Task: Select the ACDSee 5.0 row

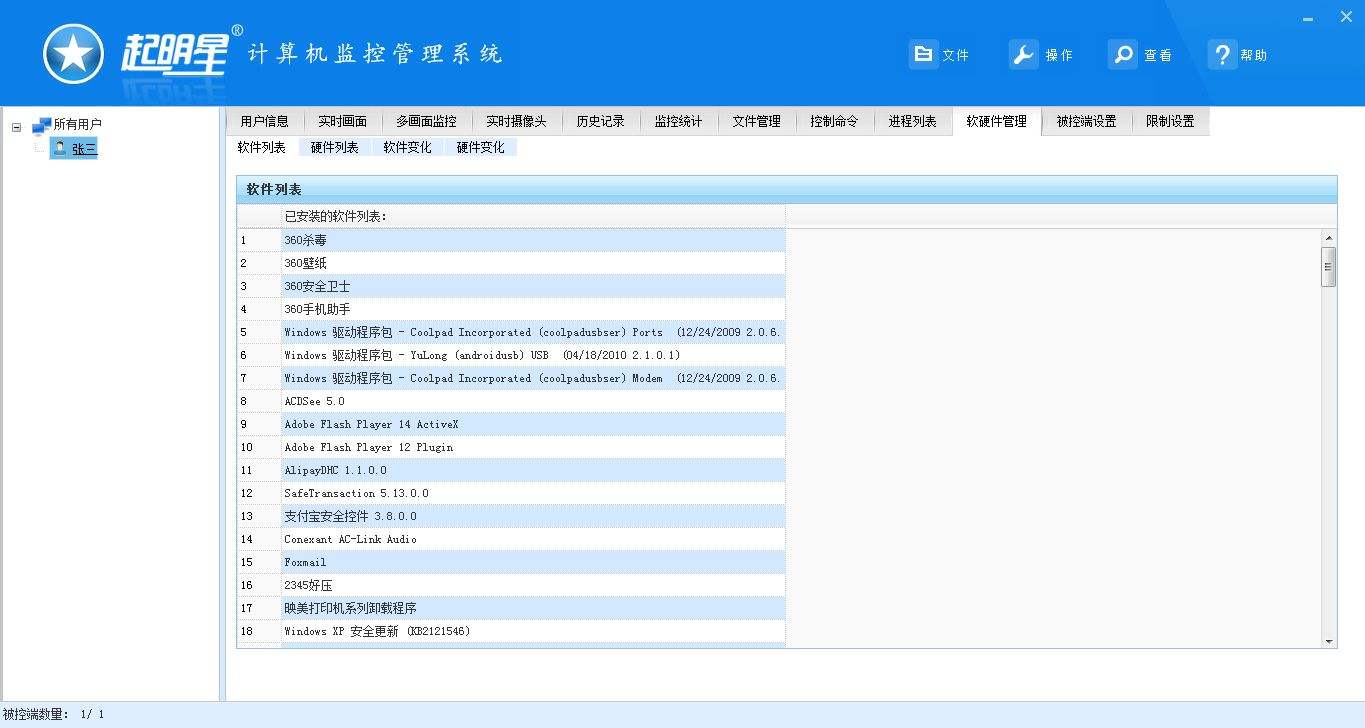Action: click(x=511, y=401)
